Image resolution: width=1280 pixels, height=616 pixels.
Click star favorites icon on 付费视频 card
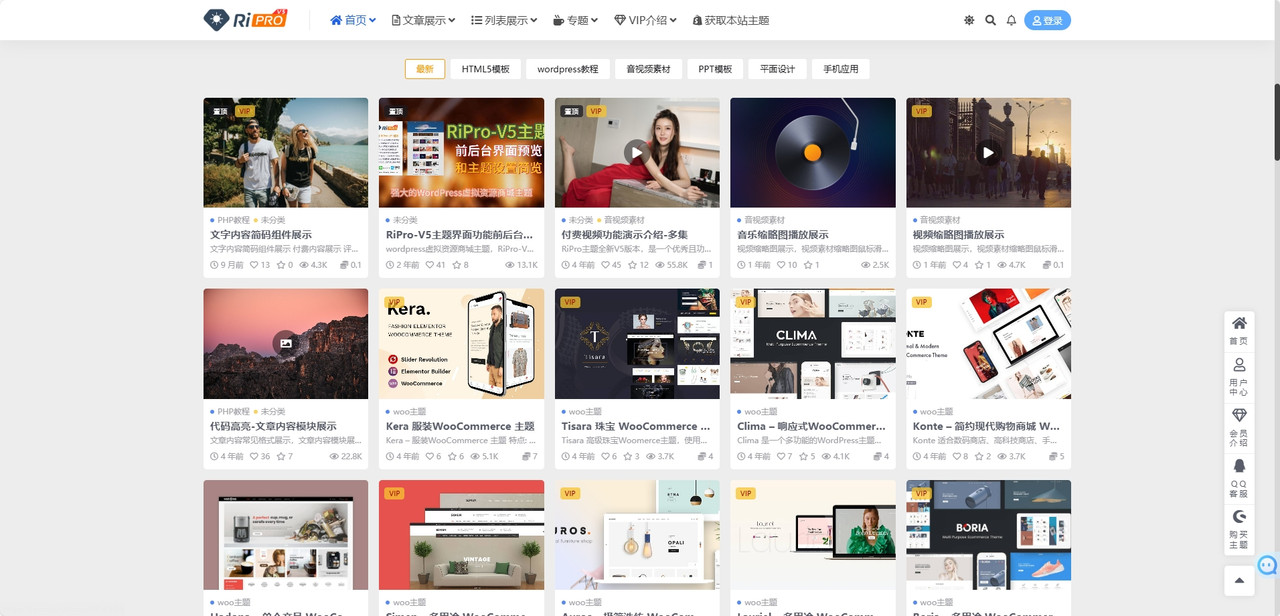[632, 265]
